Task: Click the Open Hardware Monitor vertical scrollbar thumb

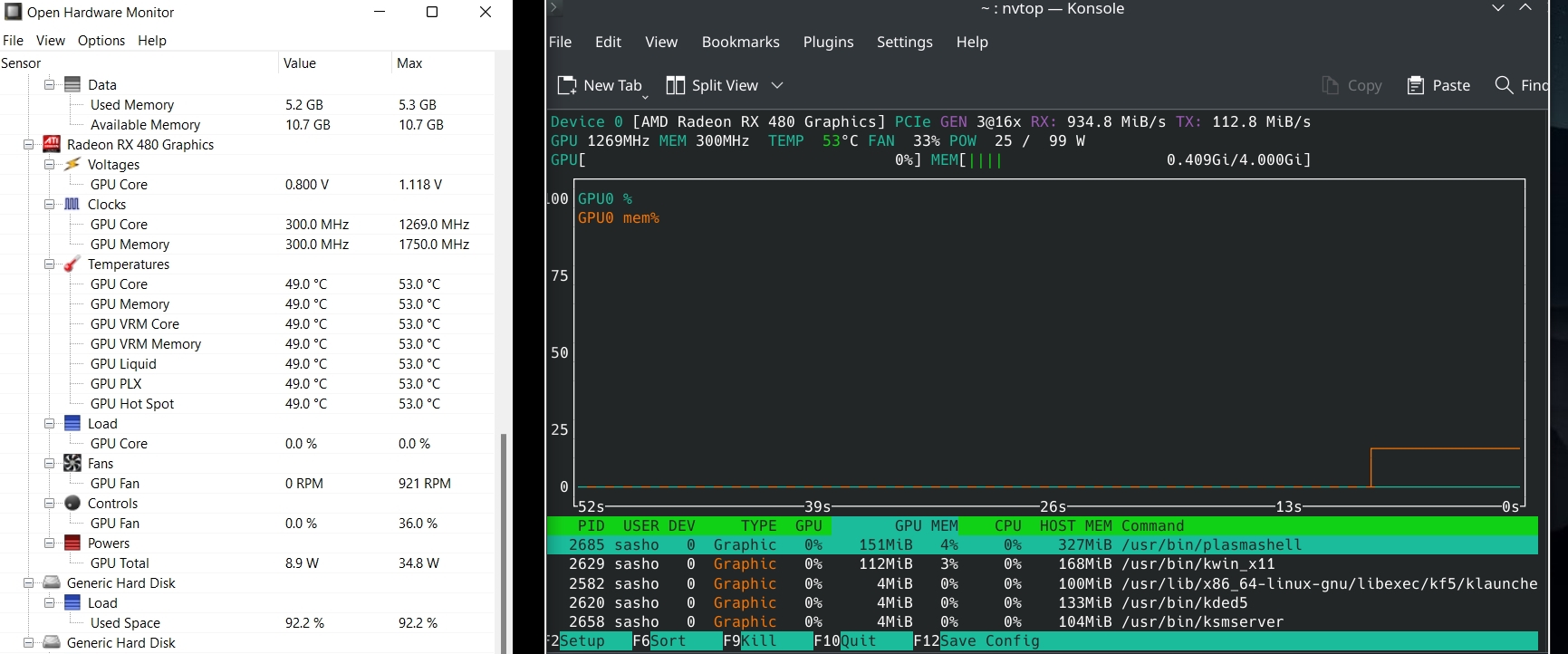Action: click(x=504, y=542)
